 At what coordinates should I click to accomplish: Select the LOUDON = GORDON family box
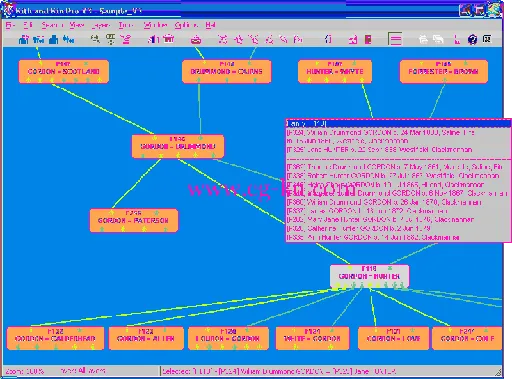pos(228,338)
